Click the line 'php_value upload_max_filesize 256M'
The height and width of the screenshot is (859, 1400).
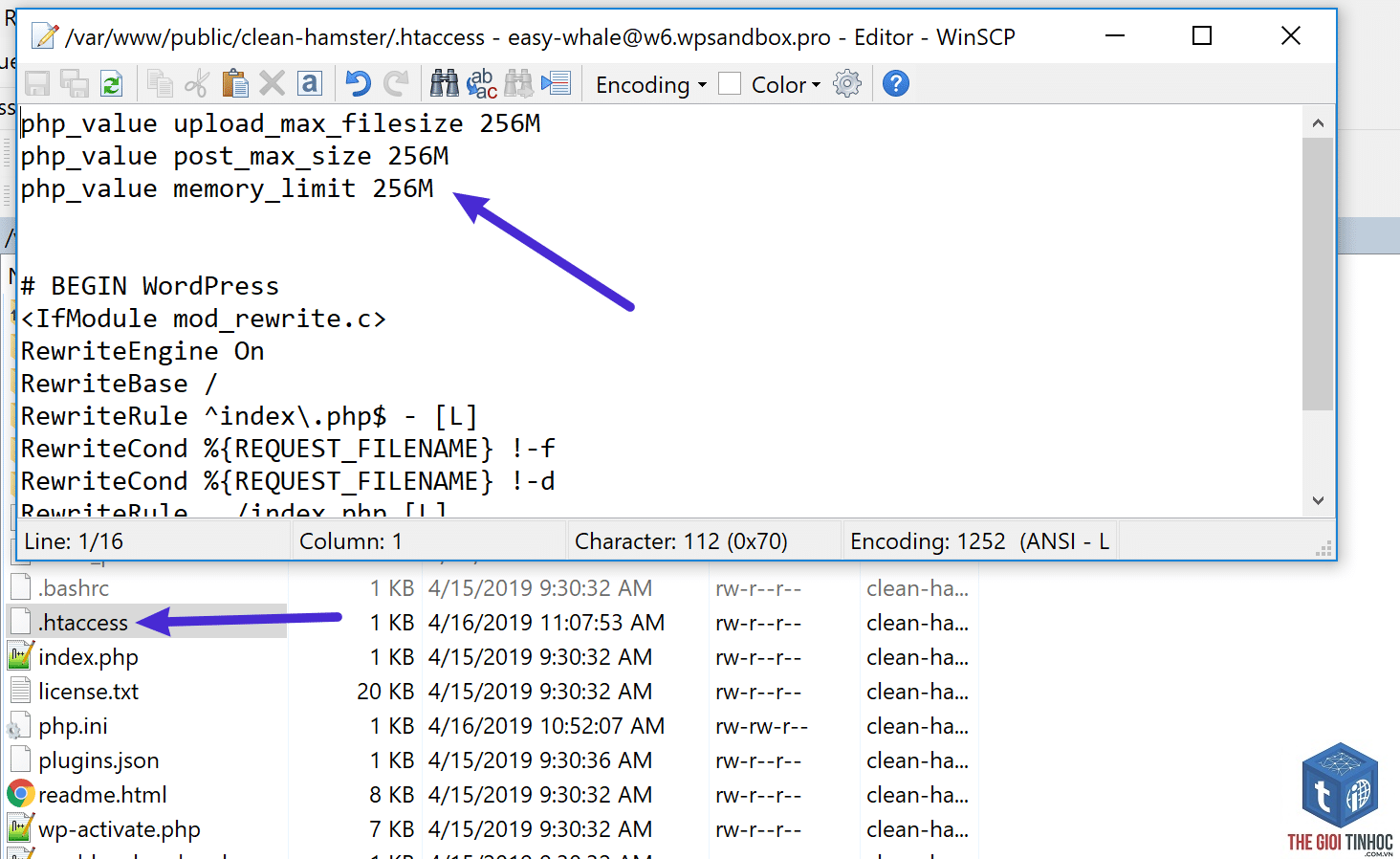point(281,124)
